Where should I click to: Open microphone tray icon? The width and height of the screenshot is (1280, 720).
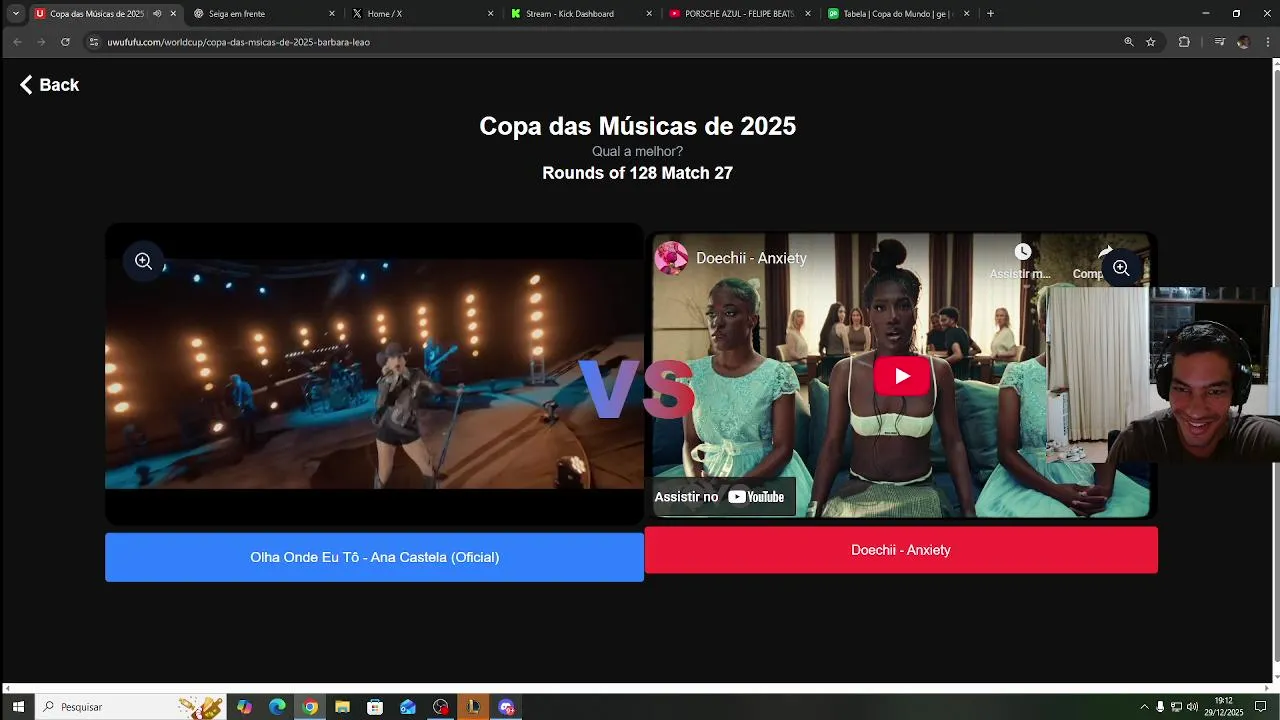coord(1160,707)
